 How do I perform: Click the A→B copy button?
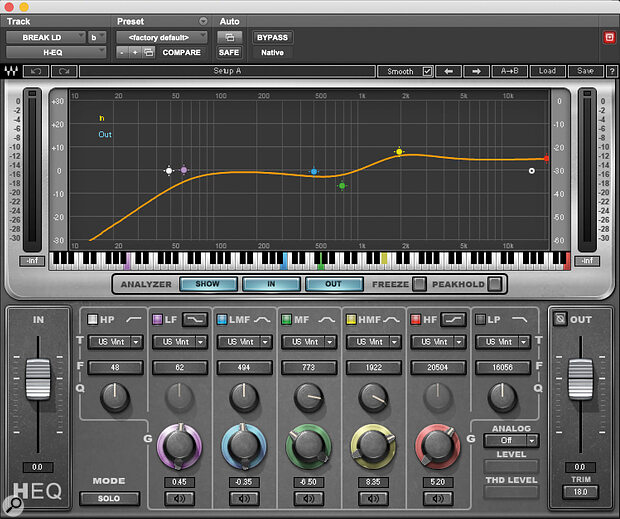point(509,72)
